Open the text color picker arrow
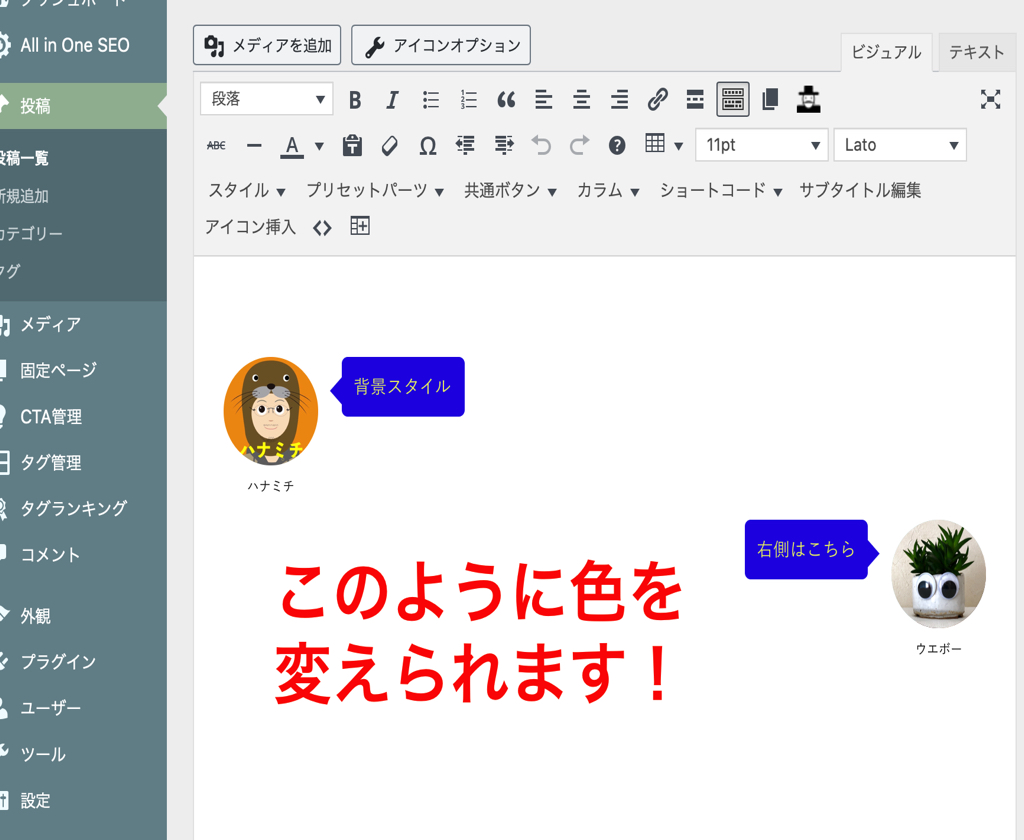Viewport: 1024px width, 840px height. [319, 146]
